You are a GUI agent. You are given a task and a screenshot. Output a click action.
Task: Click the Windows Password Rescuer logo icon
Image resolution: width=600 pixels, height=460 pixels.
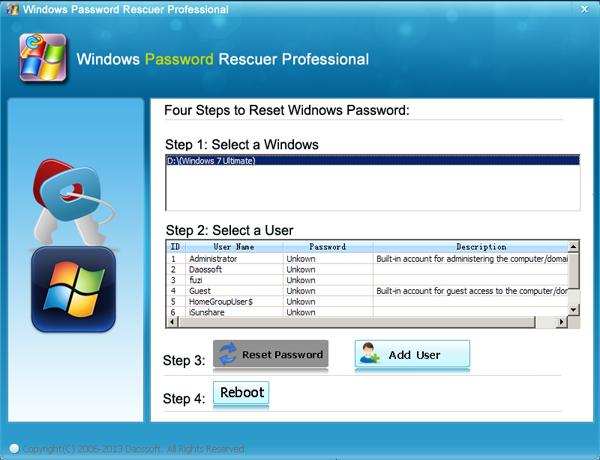tap(43, 58)
